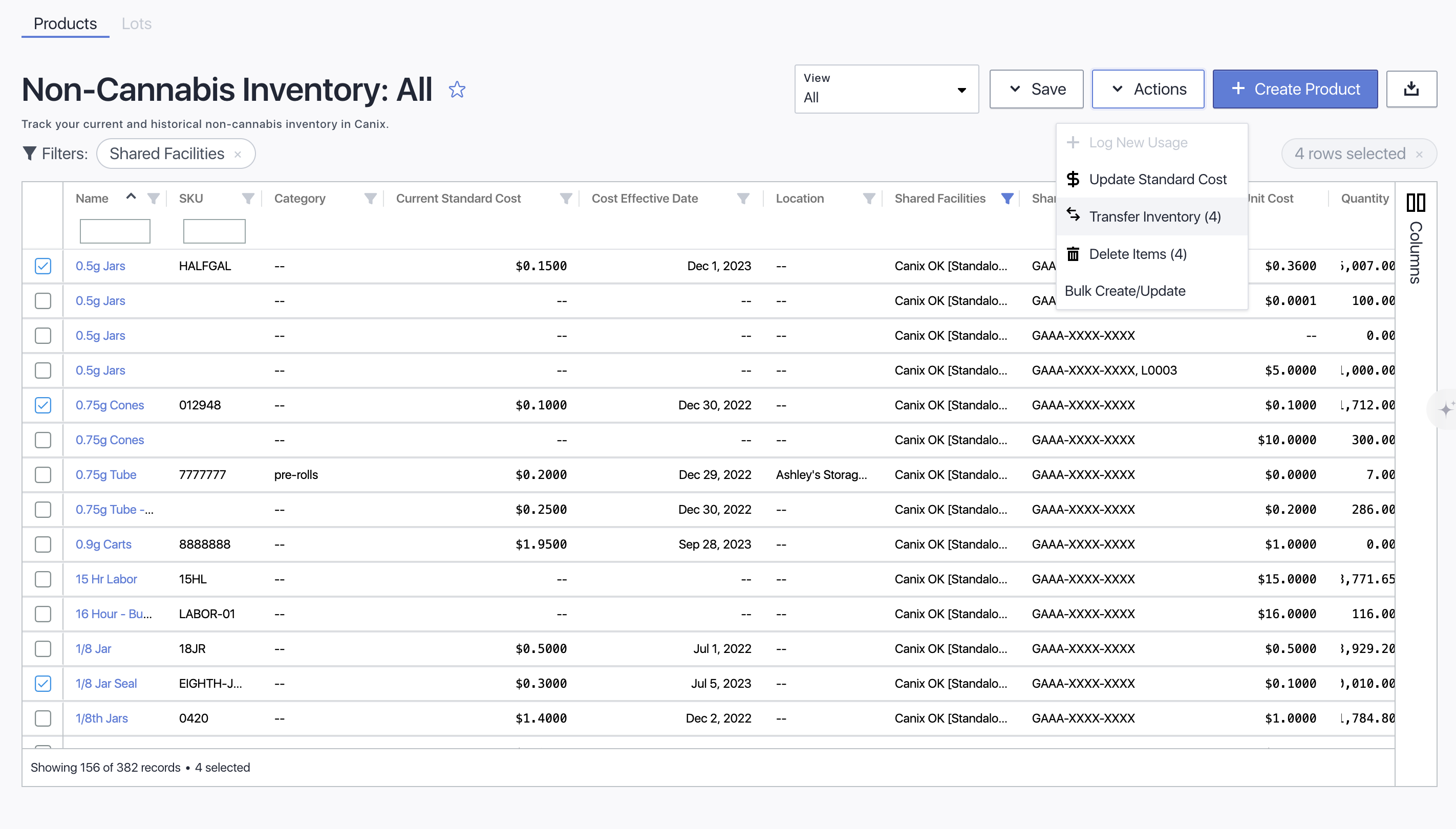Click the sparkle assistant icon at right edge
1456x829 pixels.
pos(1446,409)
